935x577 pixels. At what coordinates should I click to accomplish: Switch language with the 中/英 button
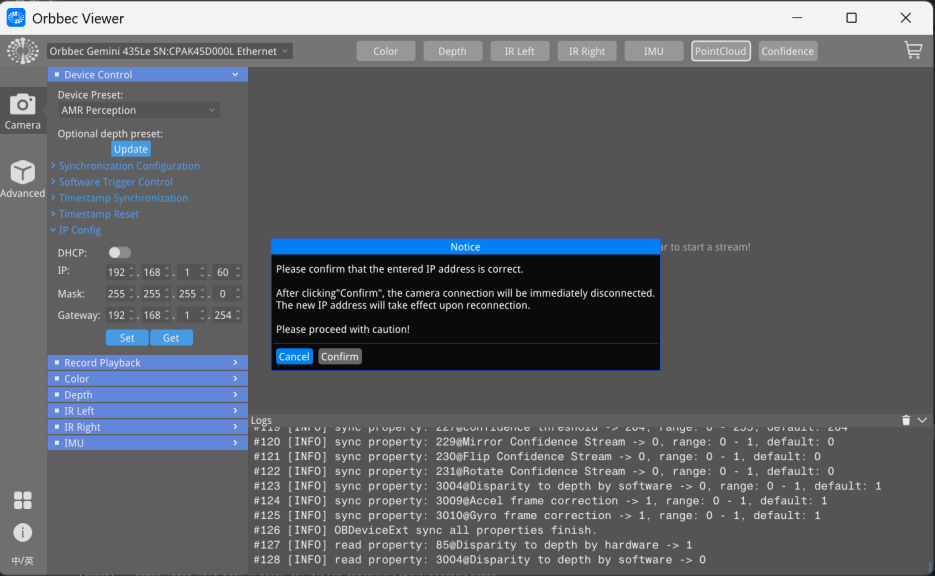(22, 561)
